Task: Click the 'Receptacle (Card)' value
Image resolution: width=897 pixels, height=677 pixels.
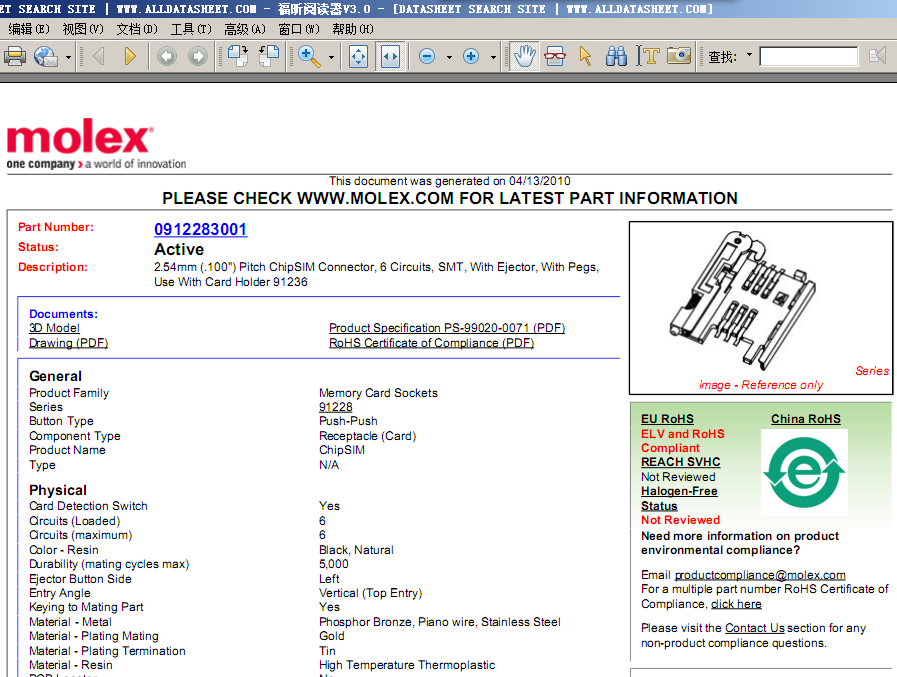Action: coord(367,436)
